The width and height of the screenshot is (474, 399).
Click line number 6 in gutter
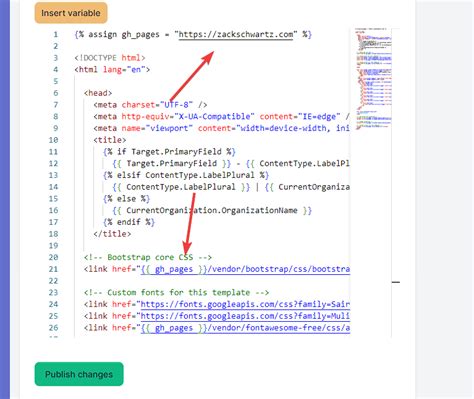(x=56, y=93)
